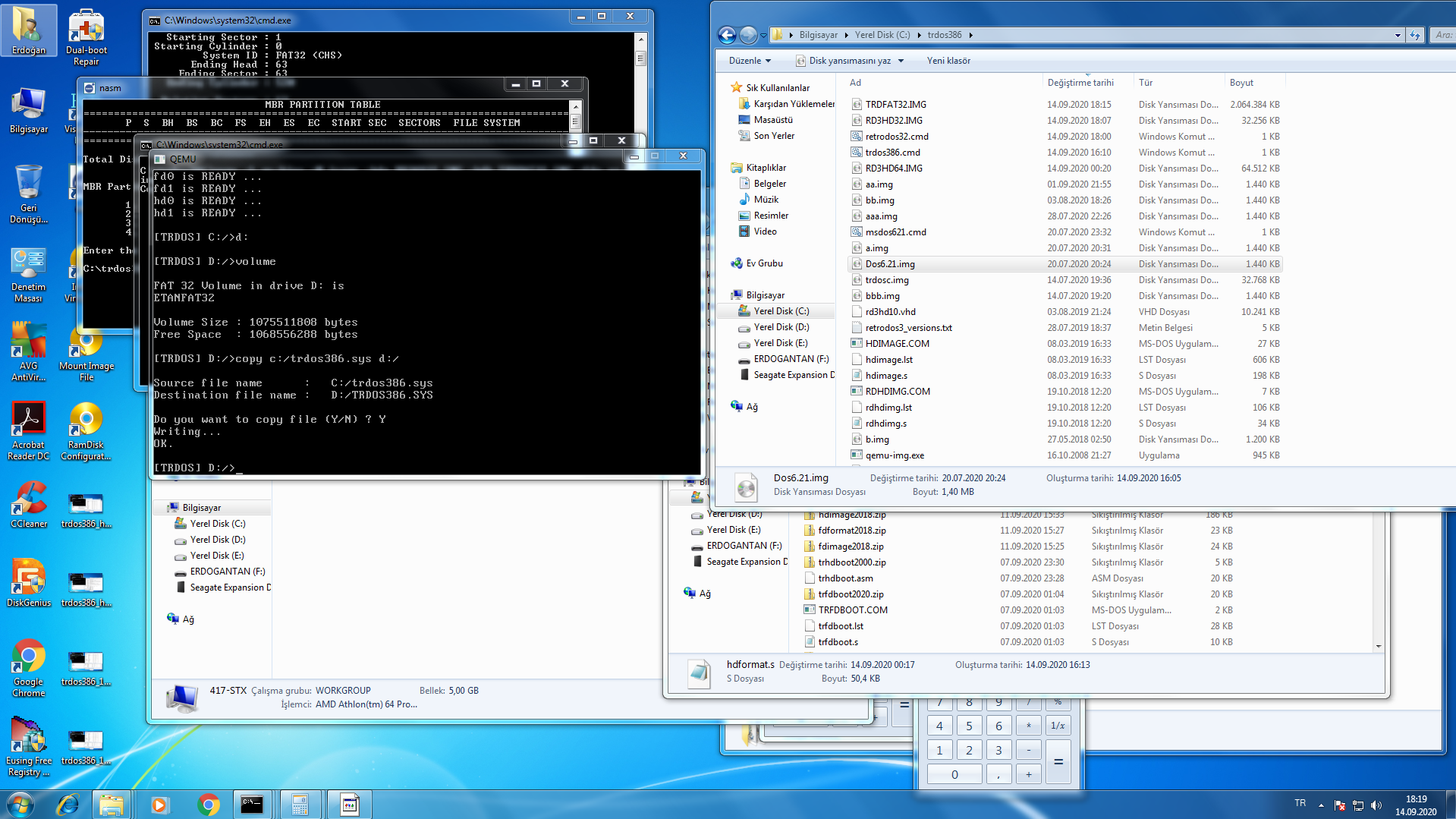Image resolution: width=1456 pixels, height=819 pixels.
Task: Click TR language indicator in tray
Action: click(1300, 803)
